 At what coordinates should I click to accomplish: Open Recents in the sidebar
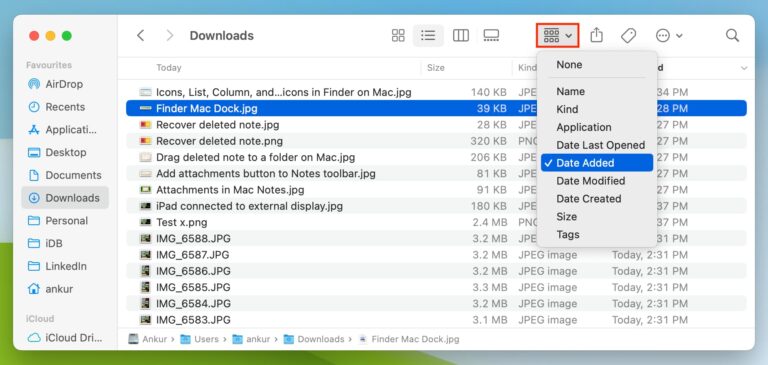(x=65, y=107)
